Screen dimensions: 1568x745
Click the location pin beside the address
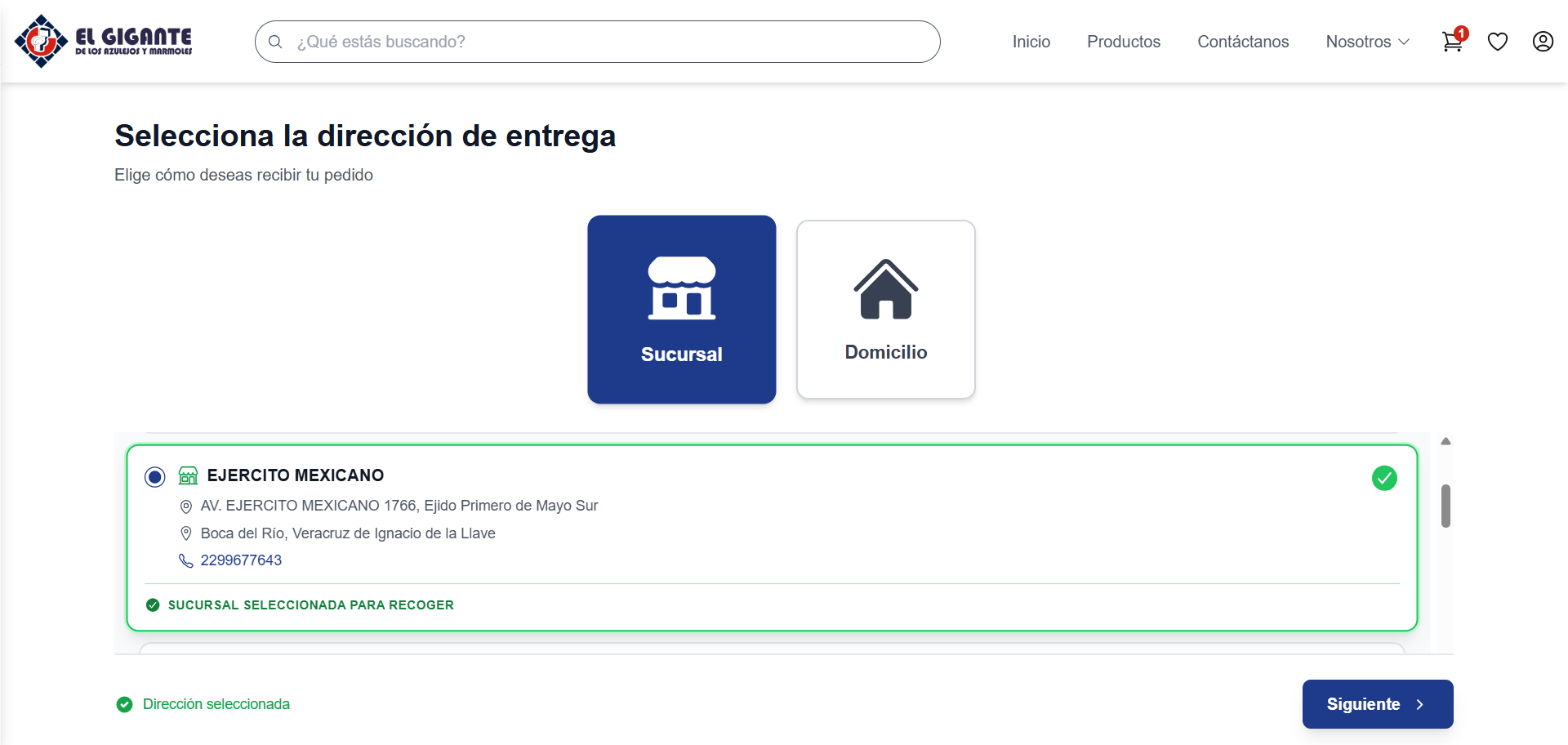(186, 506)
